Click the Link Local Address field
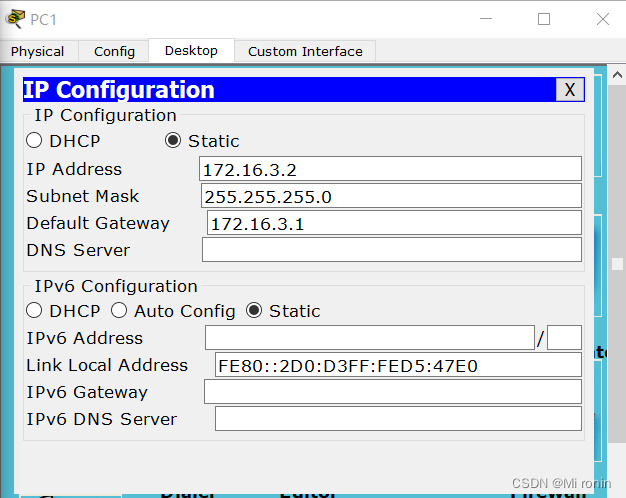Image resolution: width=626 pixels, height=498 pixels. [398, 365]
